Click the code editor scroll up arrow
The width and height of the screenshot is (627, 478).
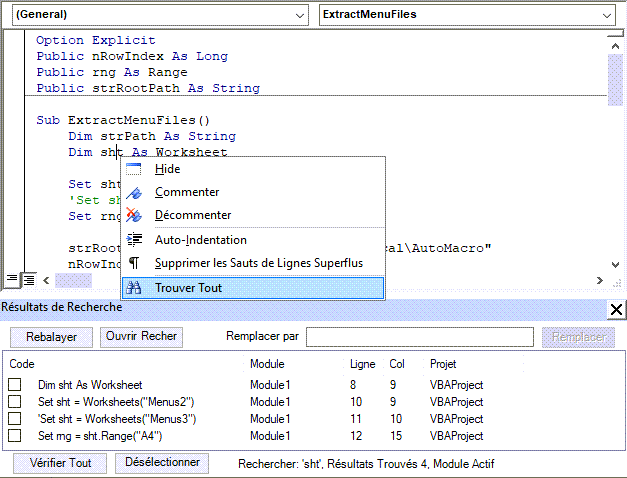[x=615, y=46]
